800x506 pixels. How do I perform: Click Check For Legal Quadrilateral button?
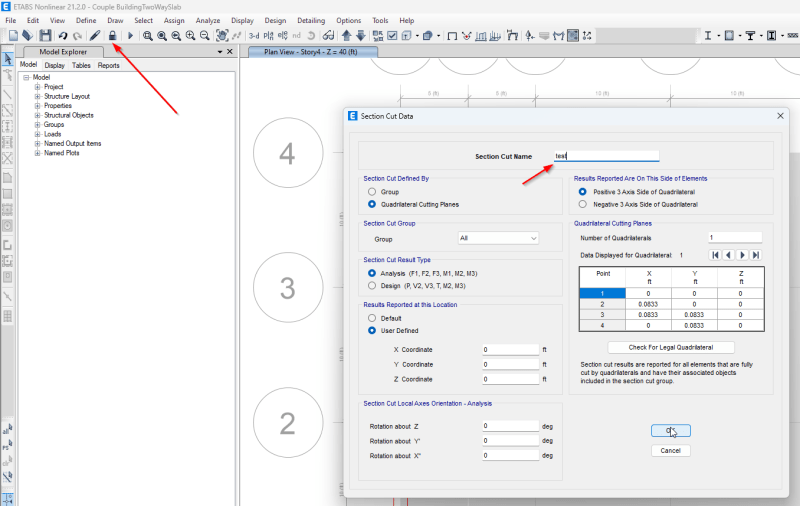click(671, 347)
